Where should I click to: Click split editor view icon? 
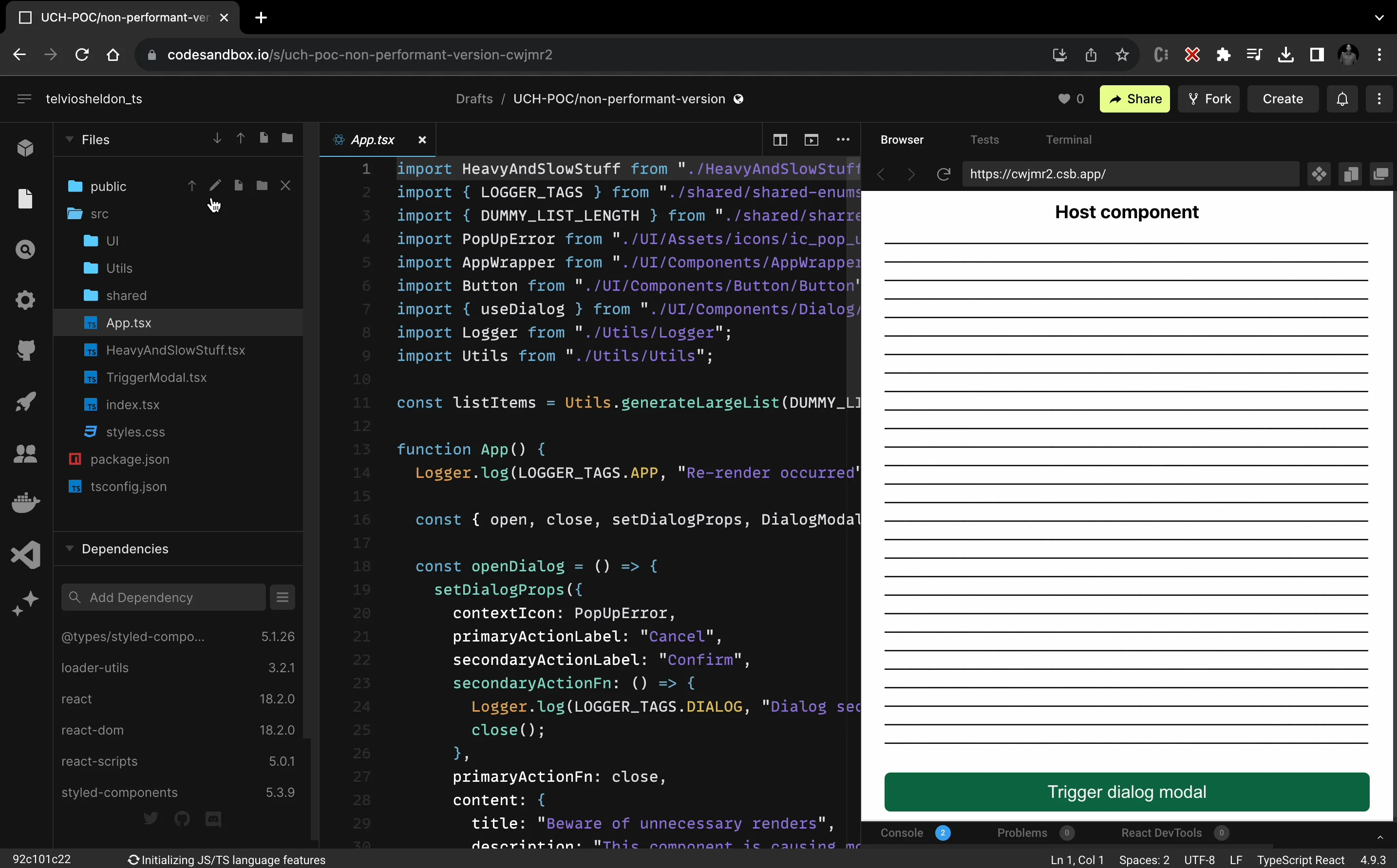tap(780, 139)
